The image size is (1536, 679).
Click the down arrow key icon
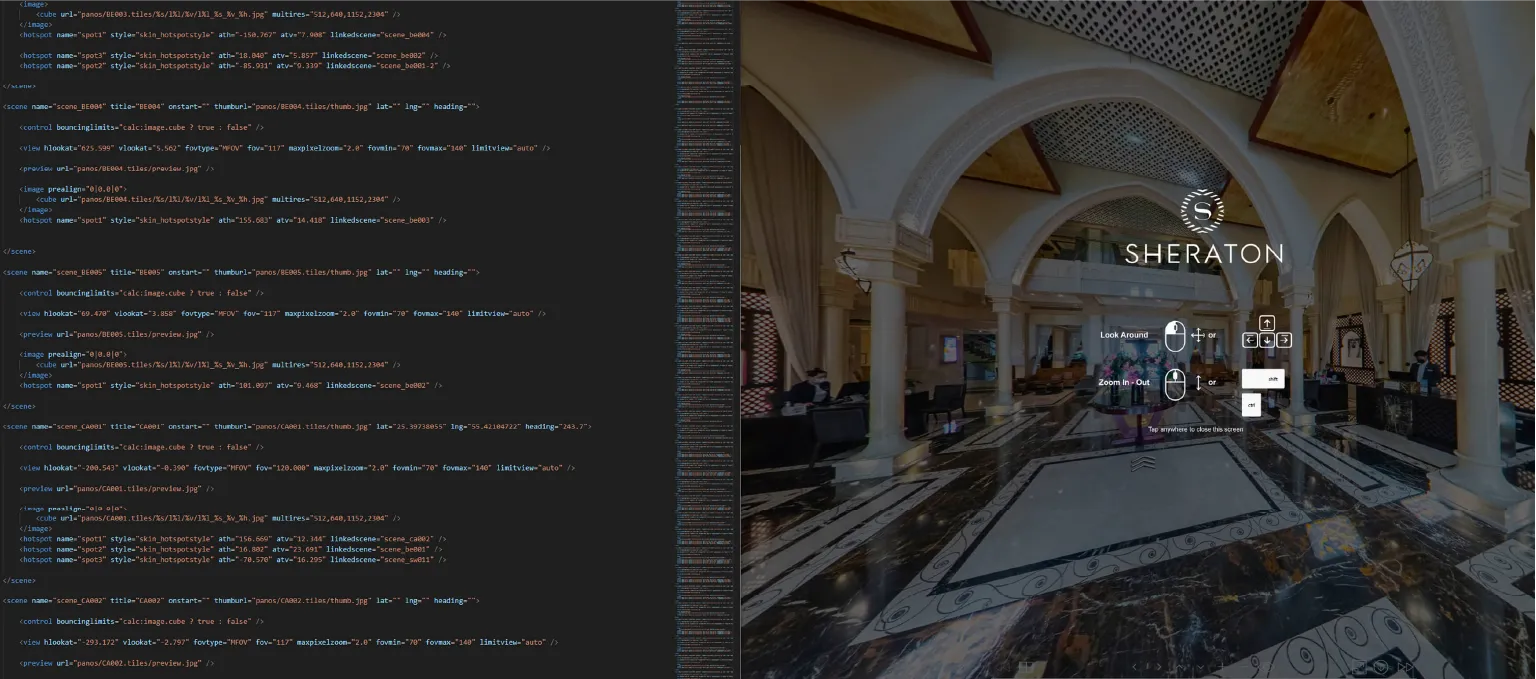click(x=1267, y=340)
